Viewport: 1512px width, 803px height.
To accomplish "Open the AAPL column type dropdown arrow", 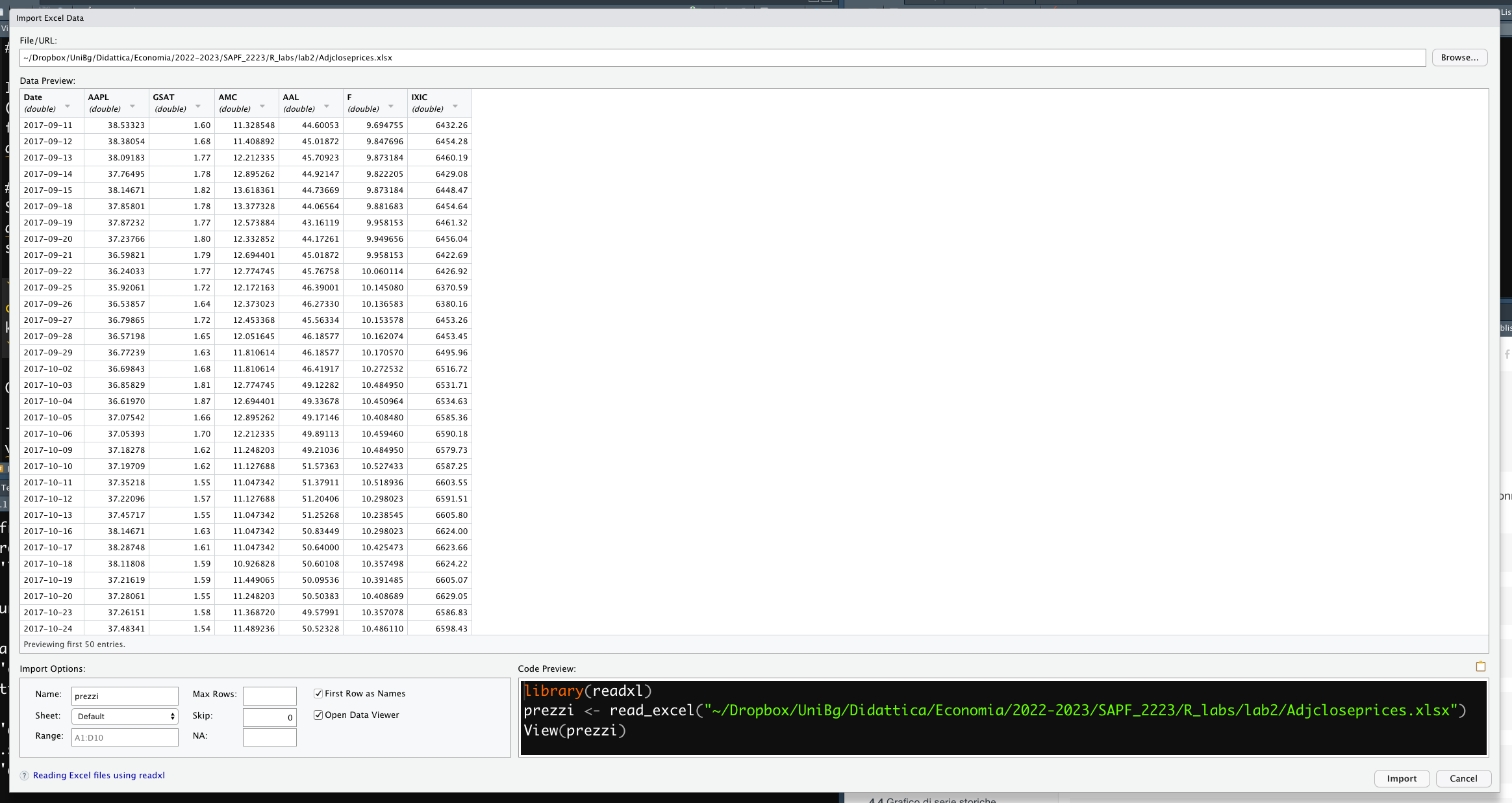I will point(132,107).
